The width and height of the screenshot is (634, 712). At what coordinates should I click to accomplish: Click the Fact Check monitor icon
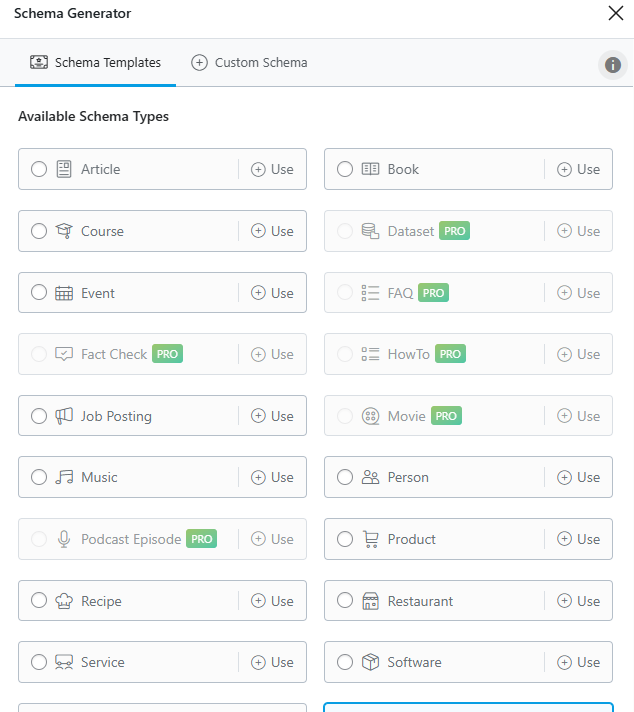64,354
